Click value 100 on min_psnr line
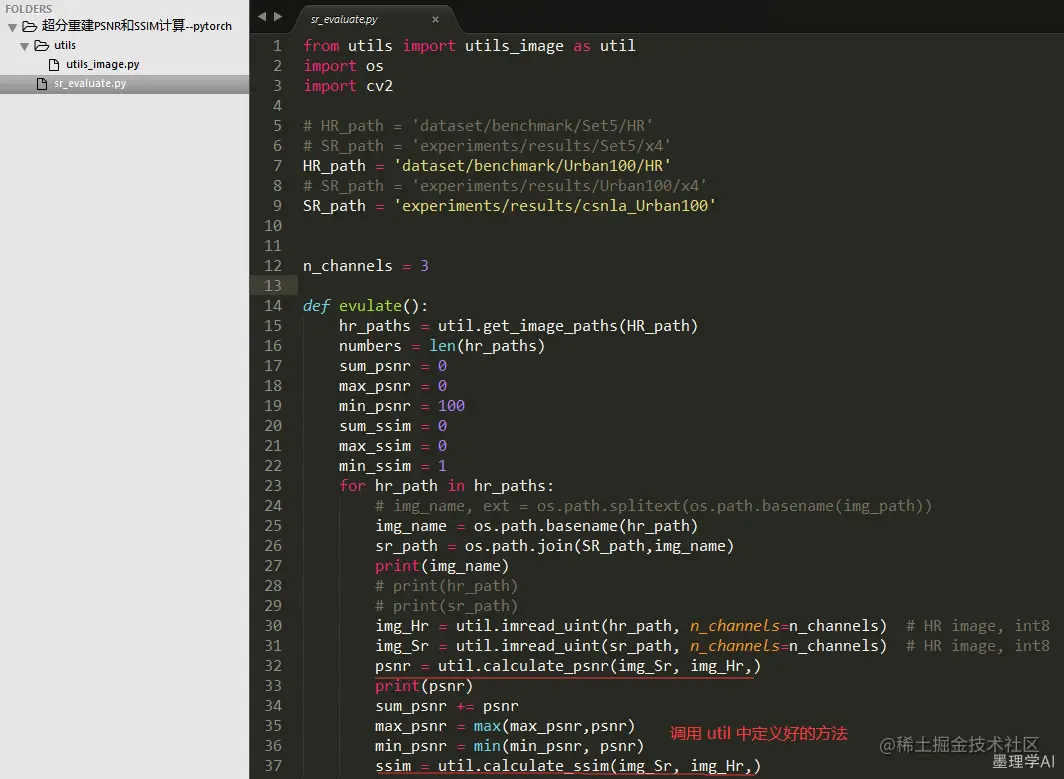 click(451, 405)
